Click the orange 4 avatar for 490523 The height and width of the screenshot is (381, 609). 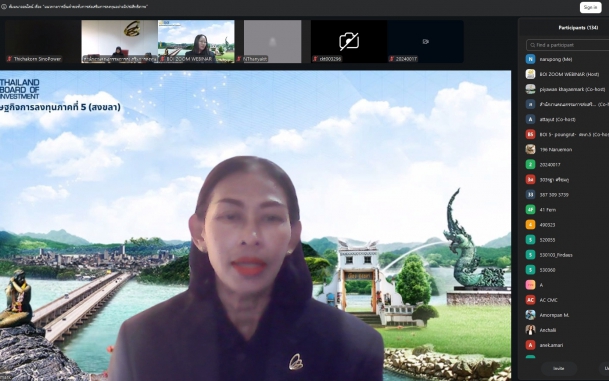point(530,225)
